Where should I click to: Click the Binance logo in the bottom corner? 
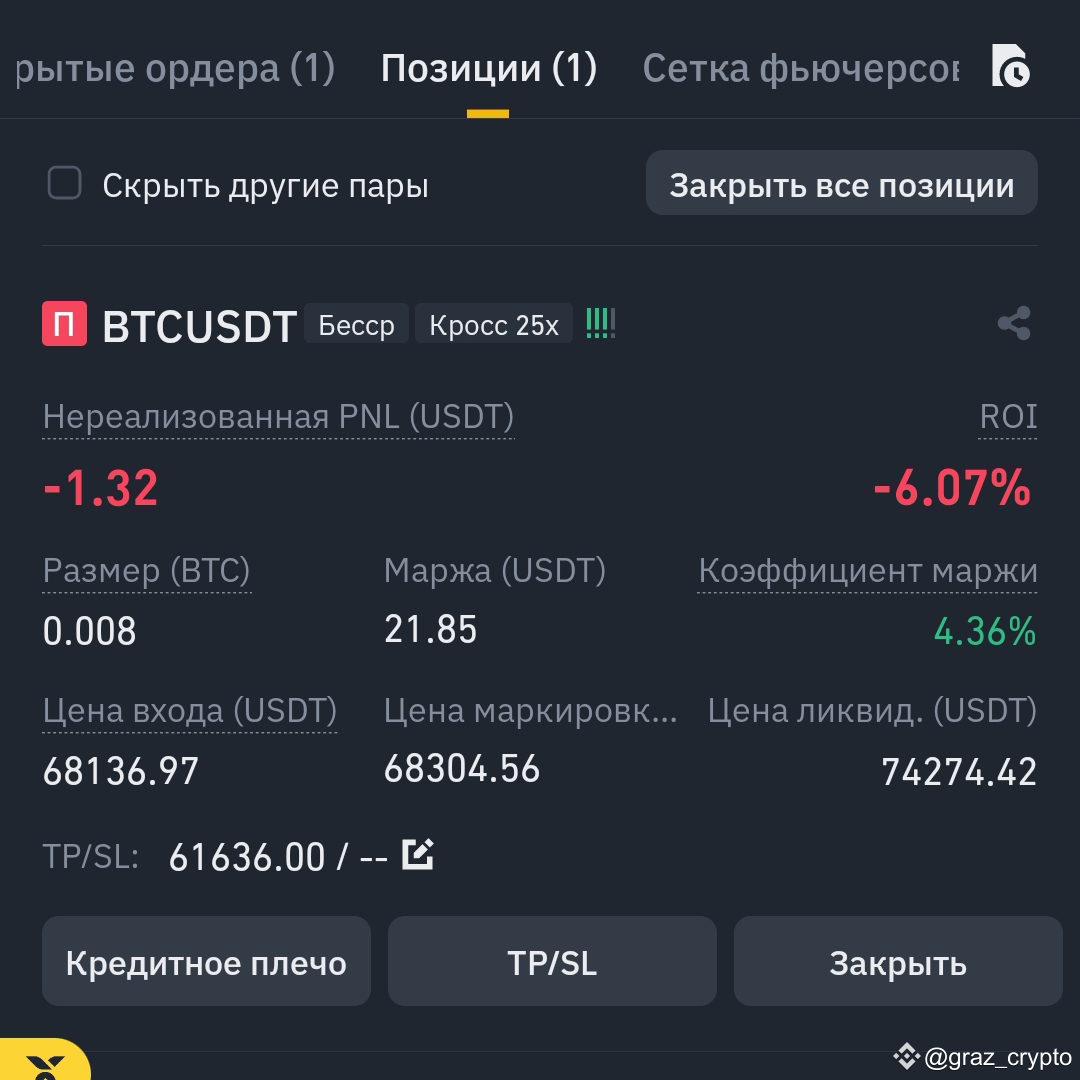pos(40,1066)
